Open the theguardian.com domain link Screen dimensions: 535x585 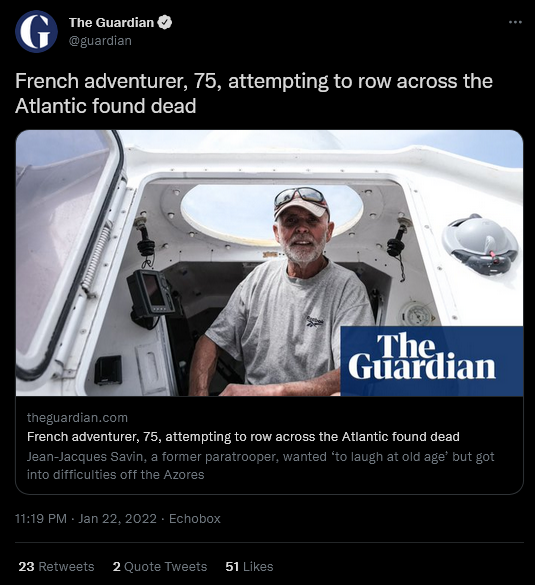click(x=77, y=417)
